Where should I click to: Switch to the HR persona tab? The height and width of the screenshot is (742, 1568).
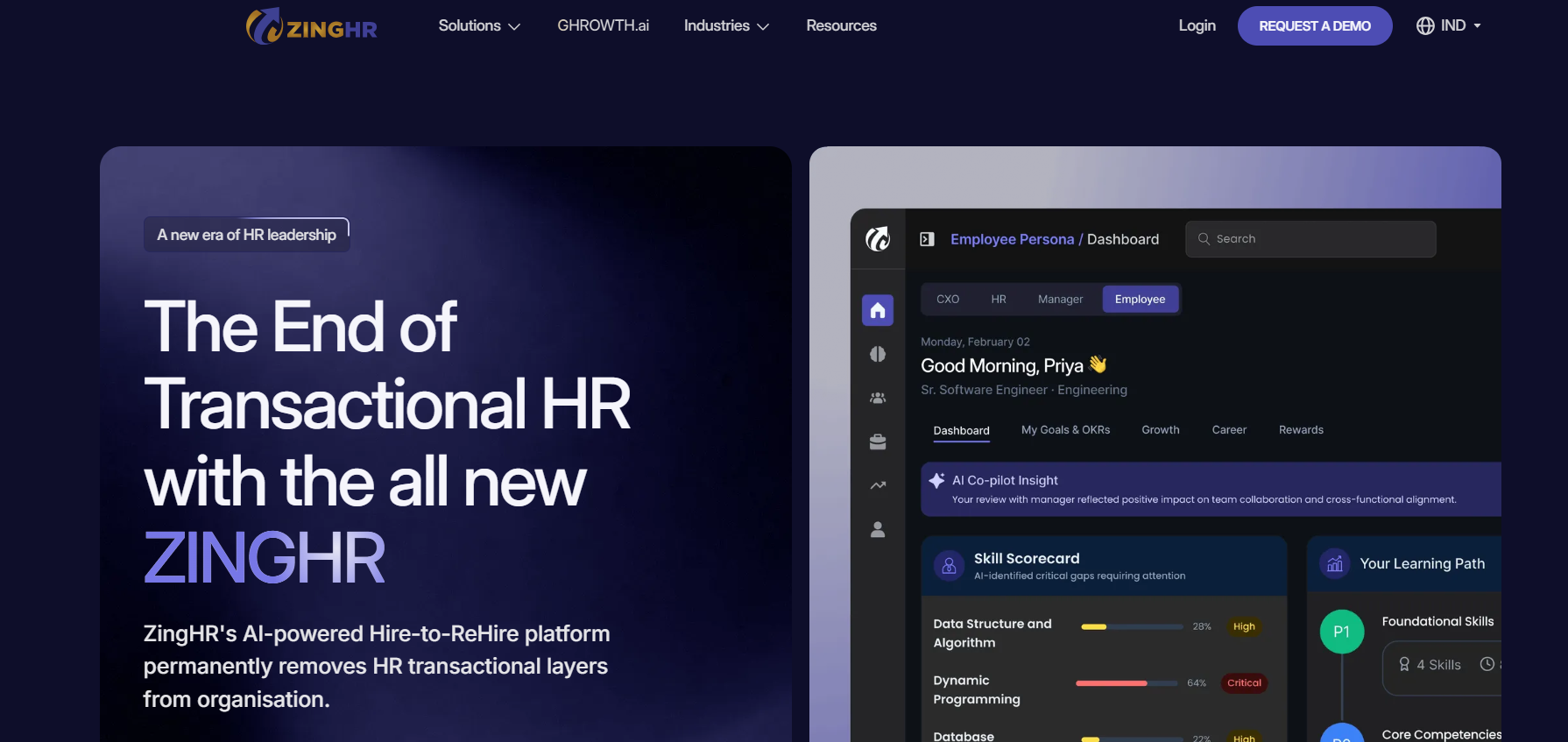pos(999,300)
